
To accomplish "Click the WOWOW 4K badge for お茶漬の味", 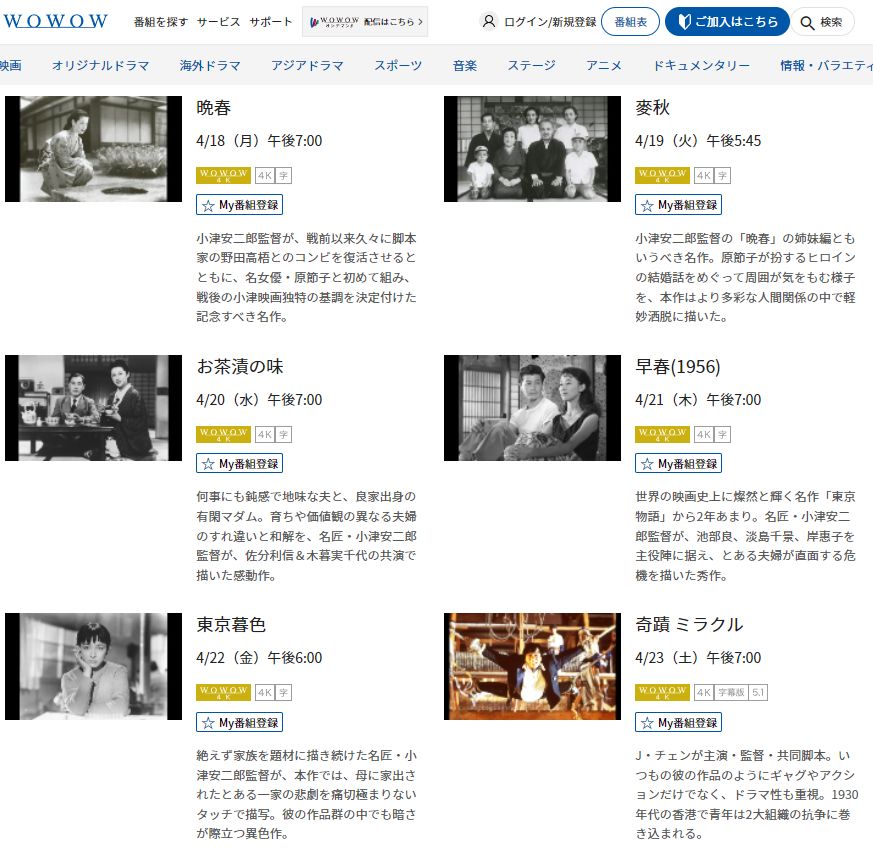I will pos(223,434).
